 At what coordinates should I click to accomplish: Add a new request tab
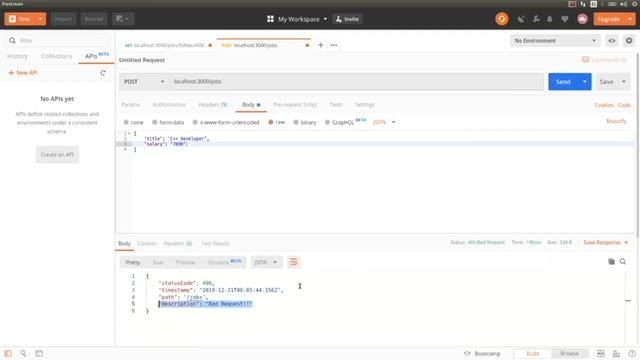320,45
